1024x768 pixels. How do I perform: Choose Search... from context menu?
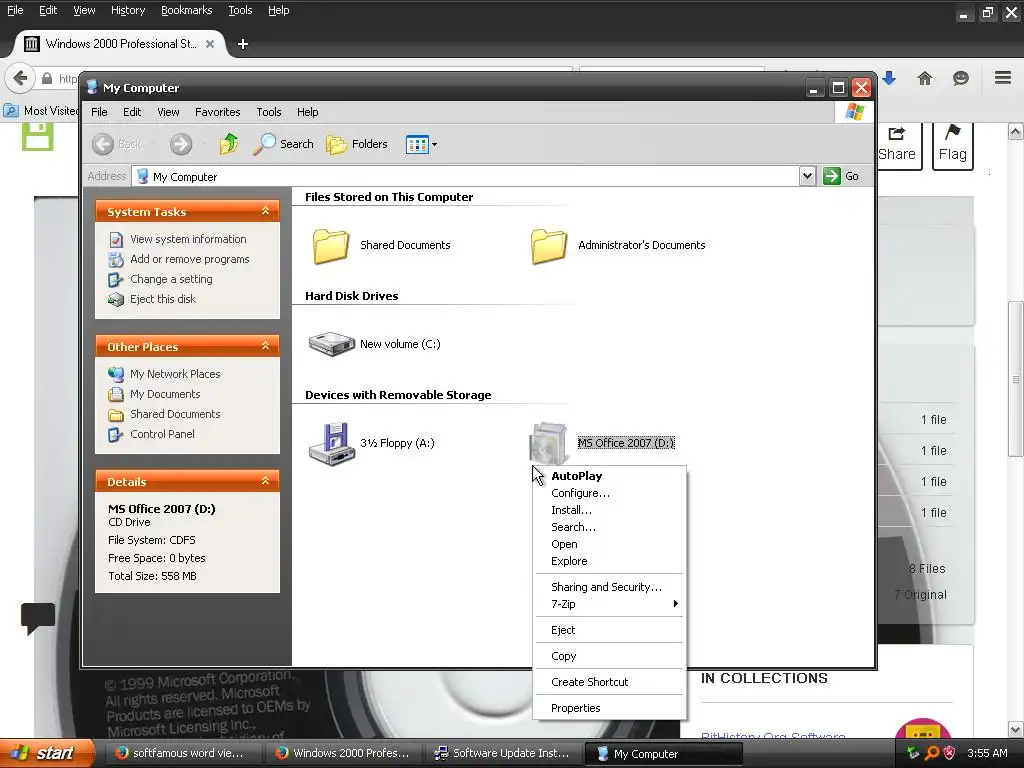(x=609, y=527)
